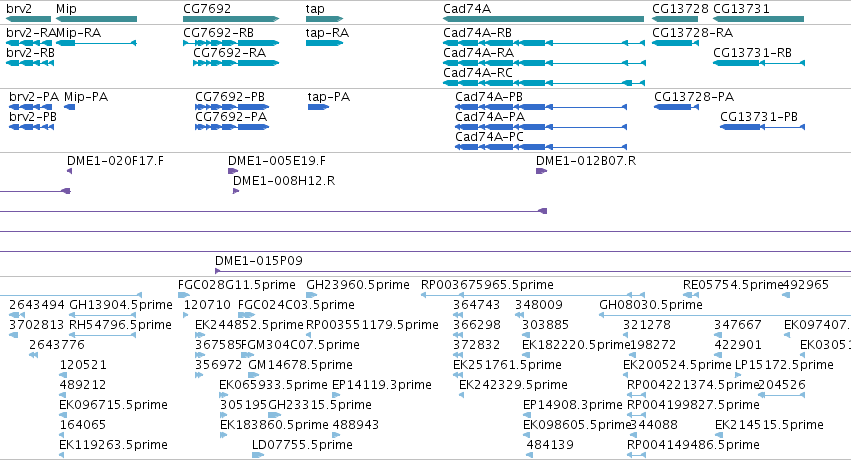Select the Cad74A gene bar

click(543, 19)
